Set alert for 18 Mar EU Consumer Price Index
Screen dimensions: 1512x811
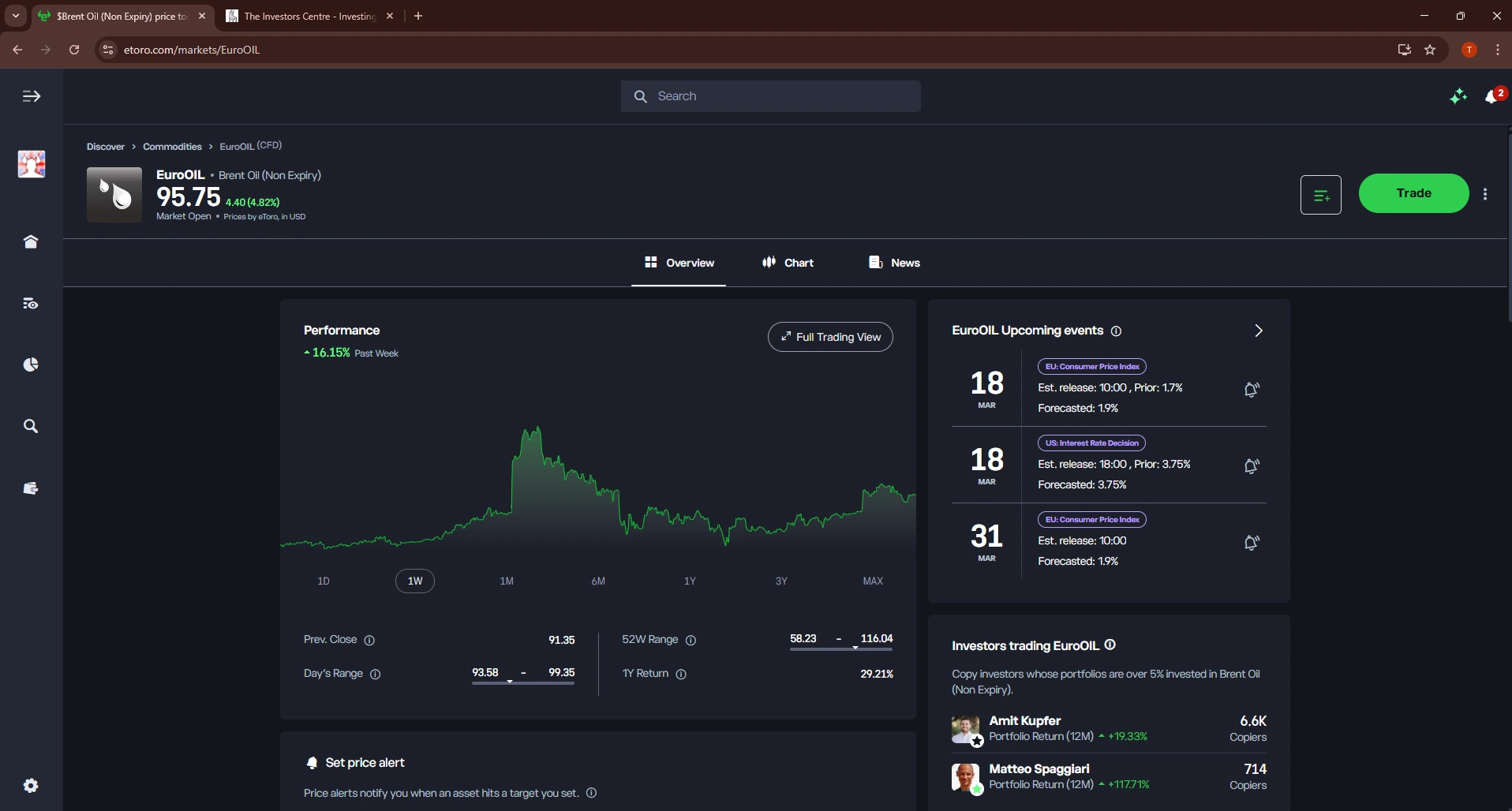pyautogui.click(x=1252, y=390)
